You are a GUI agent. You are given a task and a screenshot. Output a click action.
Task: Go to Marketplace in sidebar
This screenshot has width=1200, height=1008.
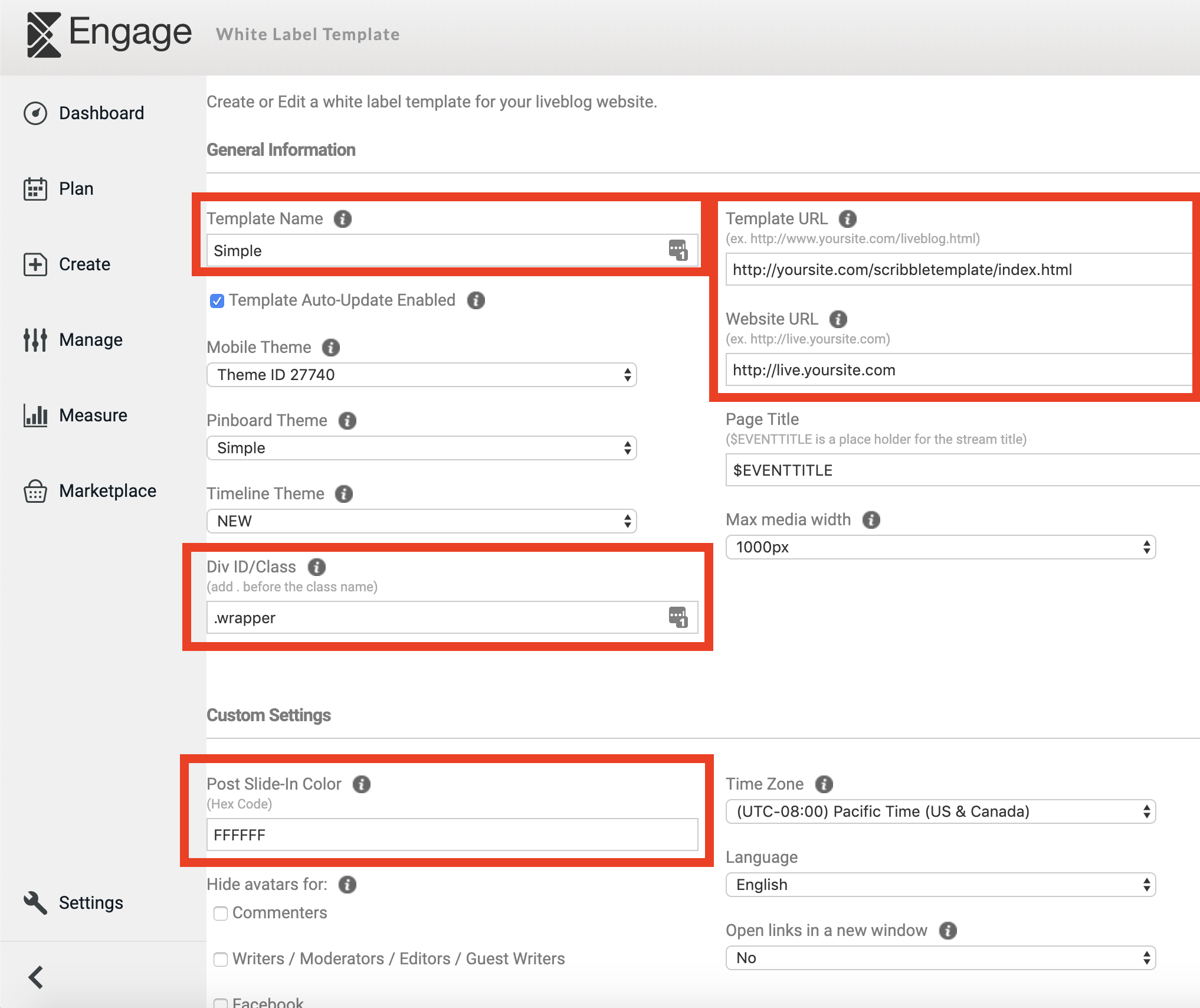(x=107, y=491)
